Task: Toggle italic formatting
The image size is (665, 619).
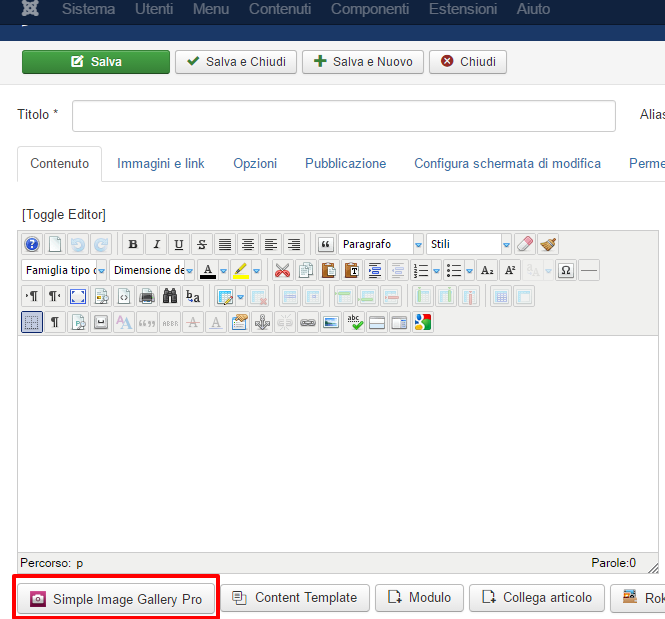Action: pyautogui.click(x=156, y=244)
